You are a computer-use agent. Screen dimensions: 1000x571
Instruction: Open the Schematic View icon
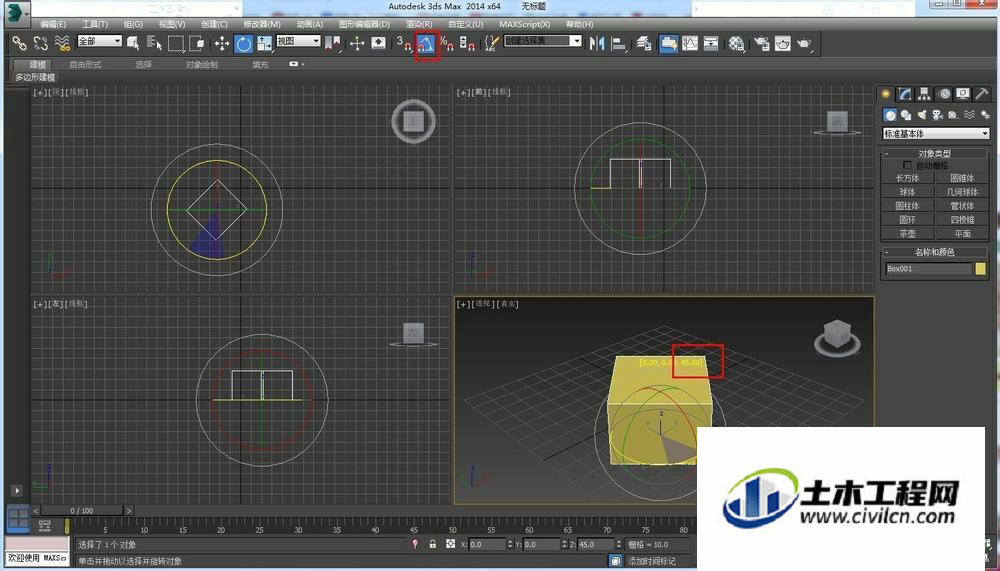coord(710,43)
